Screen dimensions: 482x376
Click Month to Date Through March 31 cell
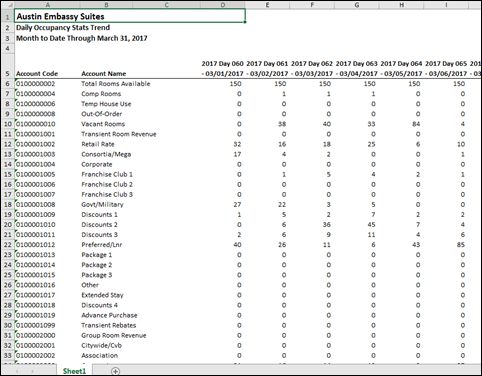(x=82, y=38)
